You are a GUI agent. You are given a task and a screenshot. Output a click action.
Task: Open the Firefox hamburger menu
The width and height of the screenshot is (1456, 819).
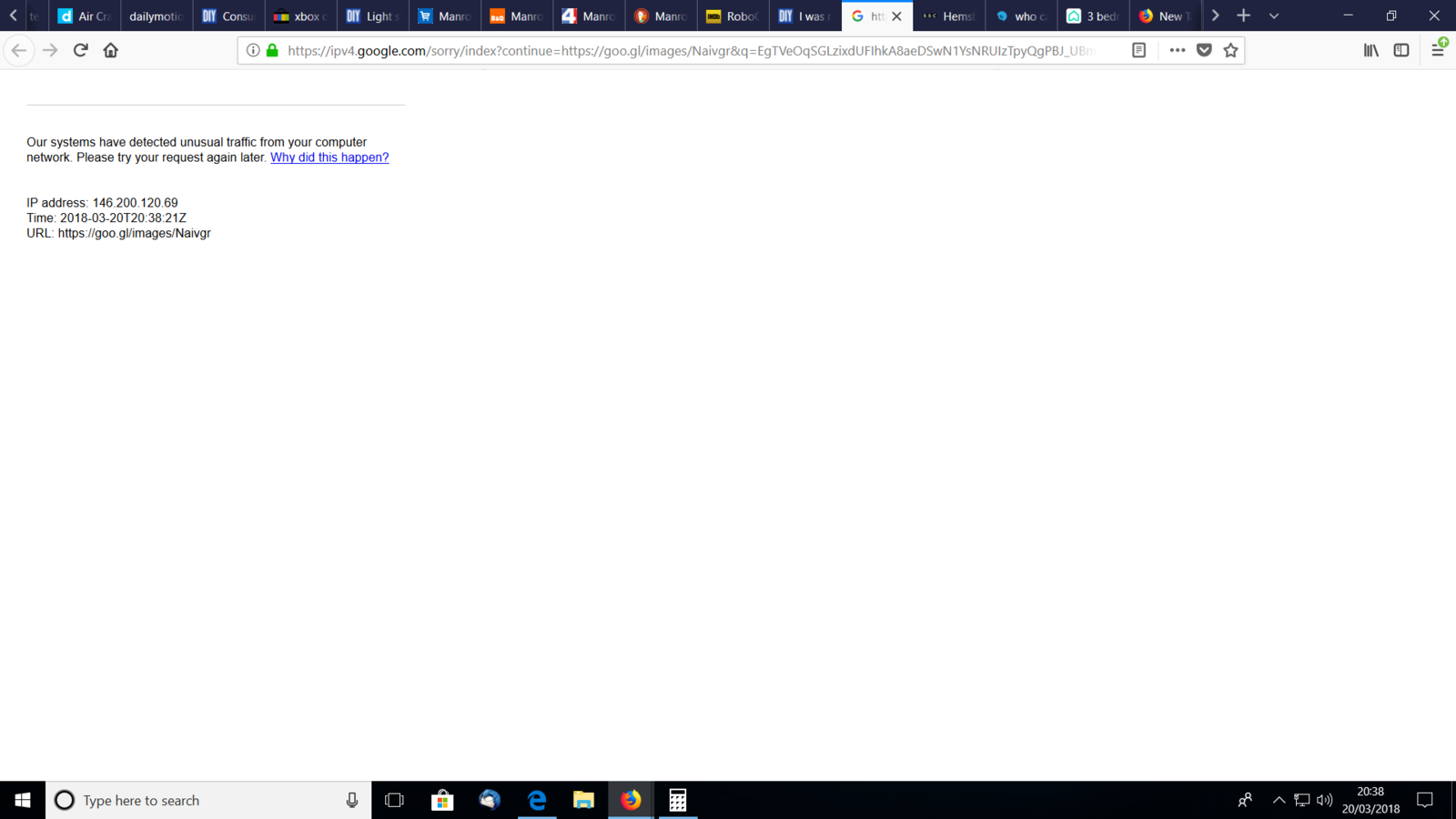coord(1438,50)
